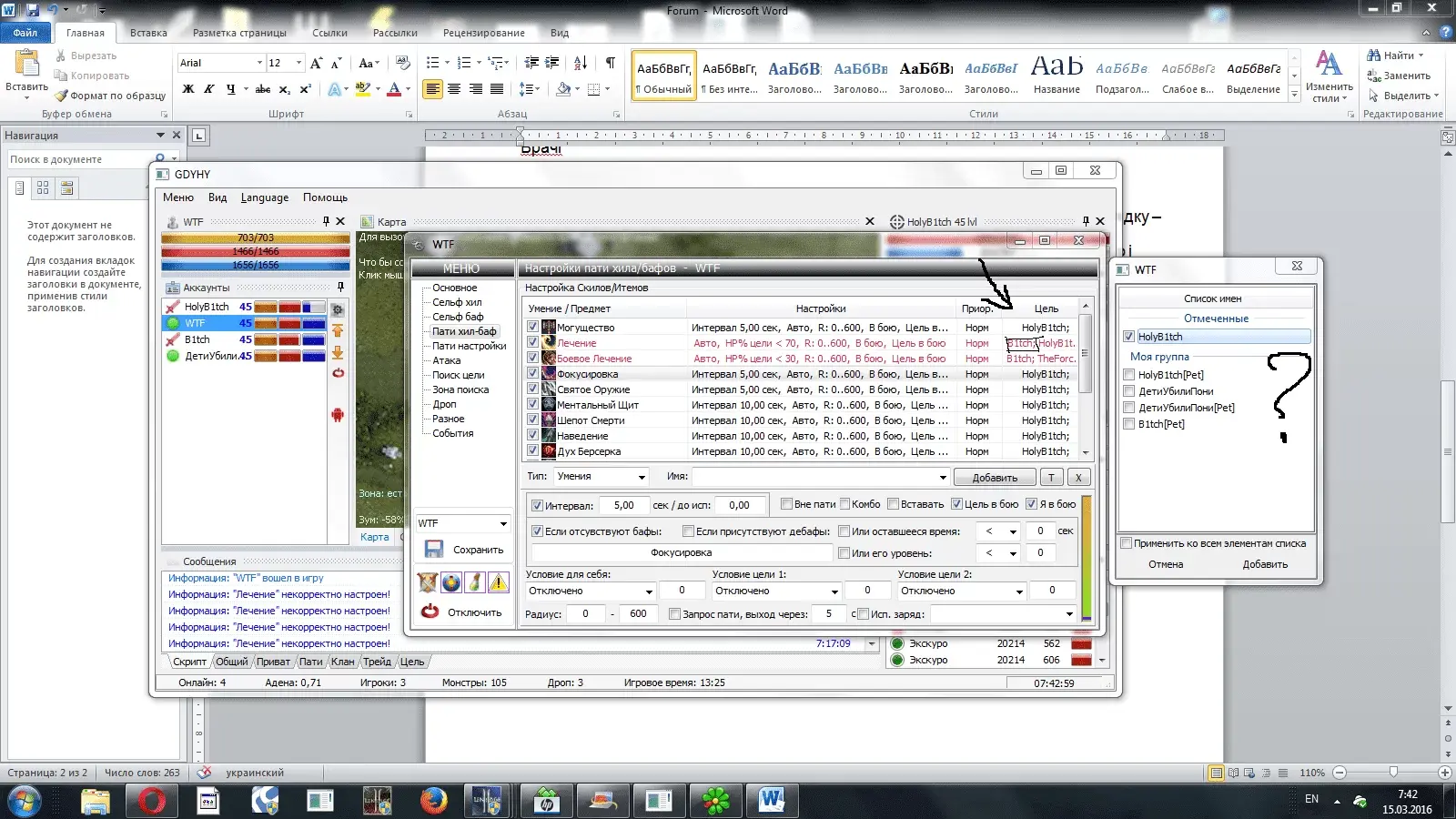
Task: Check HolyB1tch[Pet] in name list
Action: [x=1128, y=375]
